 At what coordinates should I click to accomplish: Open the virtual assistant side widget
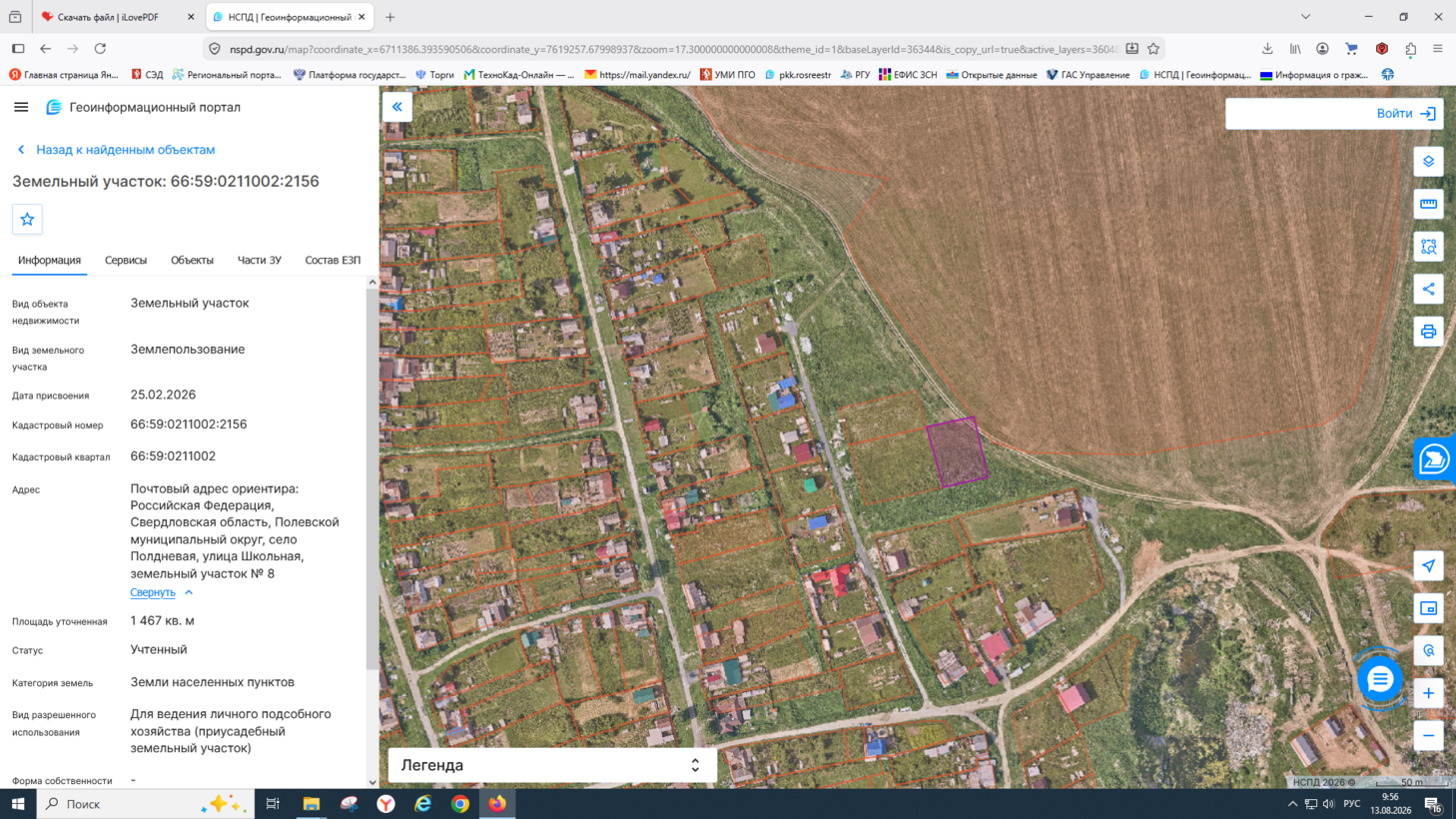click(1435, 459)
